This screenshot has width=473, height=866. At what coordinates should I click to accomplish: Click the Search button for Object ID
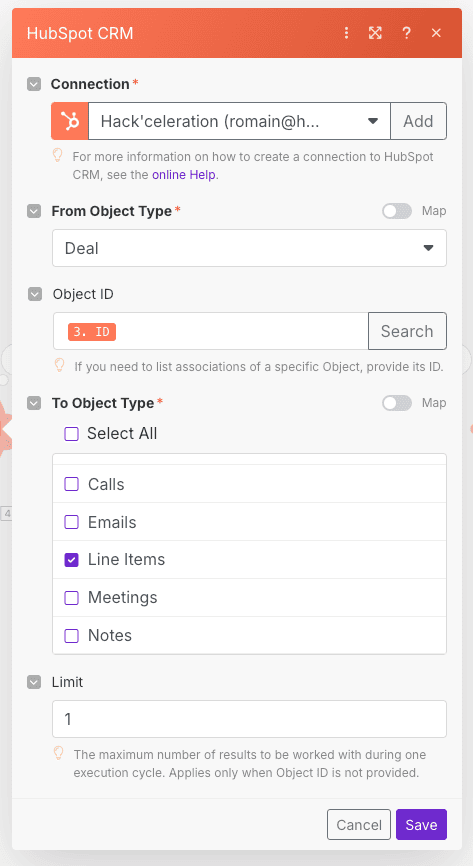coord(407,331)
